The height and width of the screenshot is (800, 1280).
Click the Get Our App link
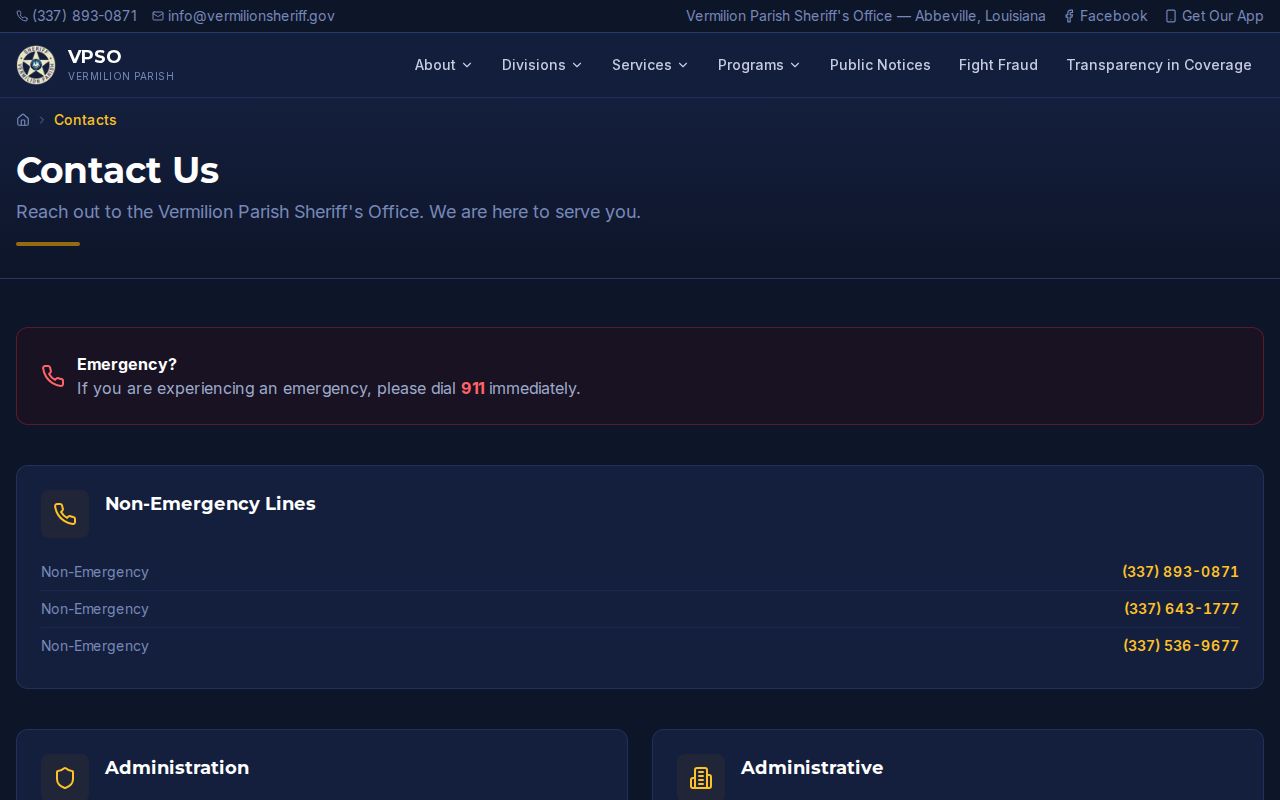coord(1214,16)
